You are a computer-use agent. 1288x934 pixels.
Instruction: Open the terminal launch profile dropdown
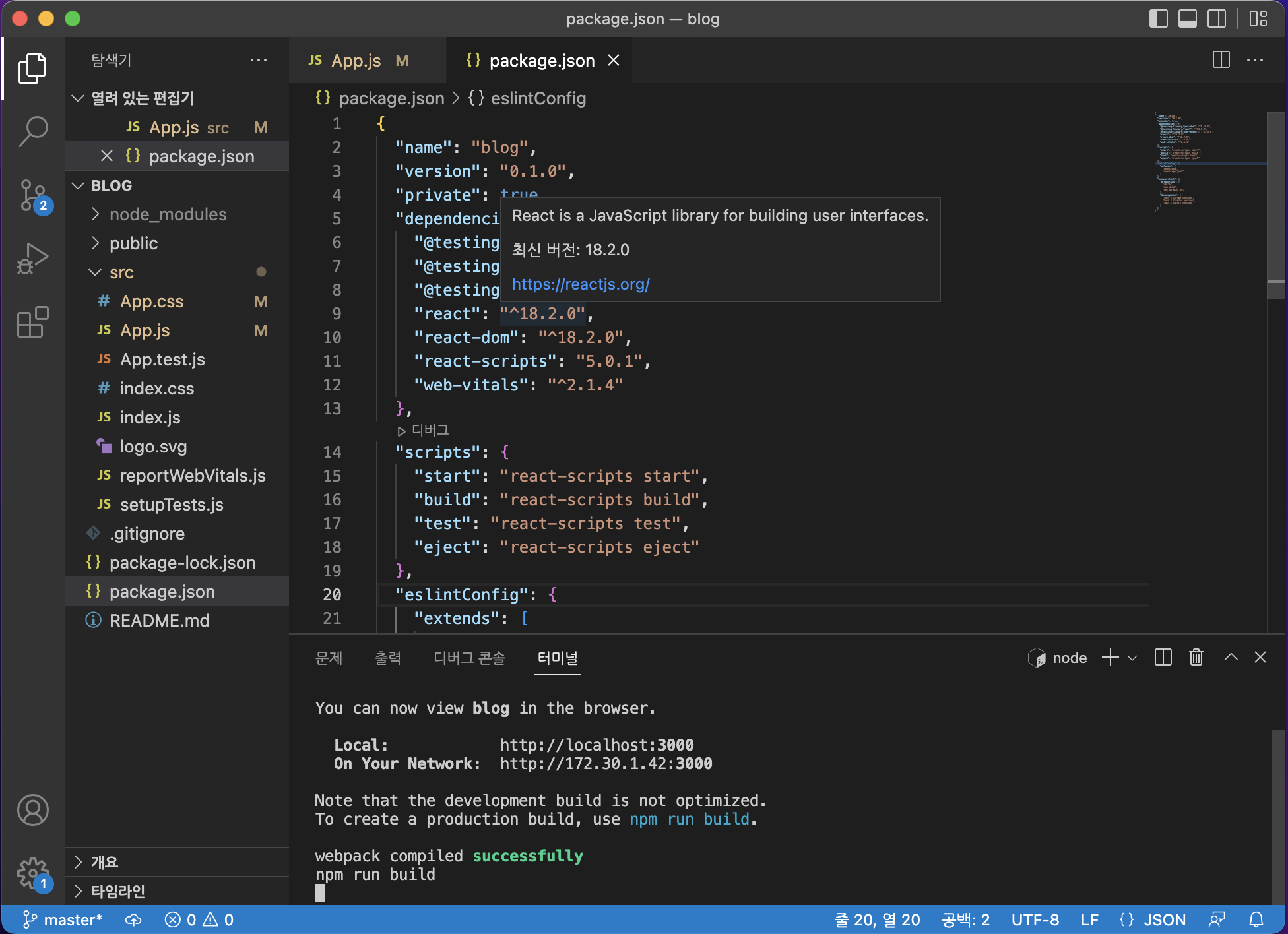pyautogui.click(x=1133, y=657)
